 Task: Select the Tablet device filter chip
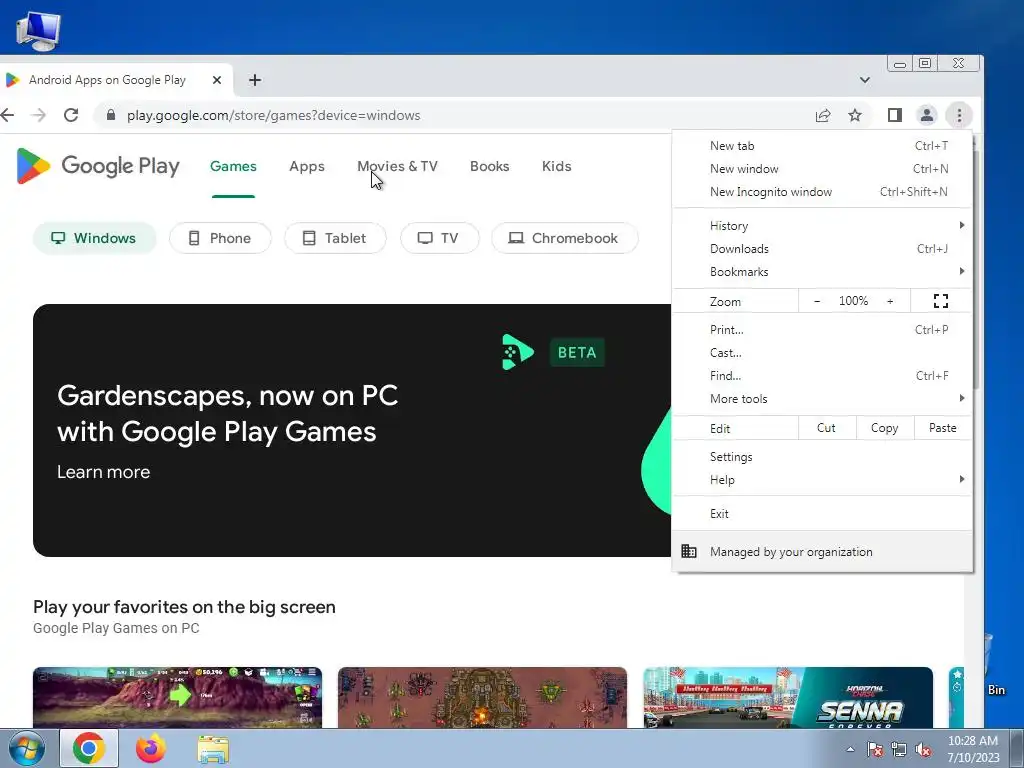335,238
